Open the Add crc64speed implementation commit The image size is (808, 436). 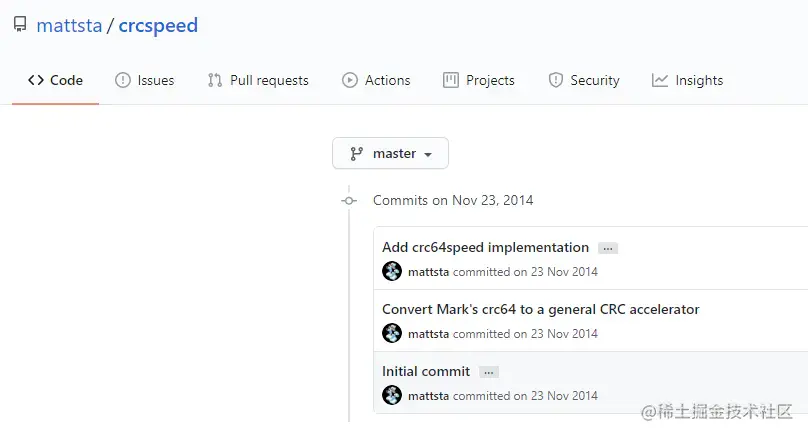click(x=485, y=247)
